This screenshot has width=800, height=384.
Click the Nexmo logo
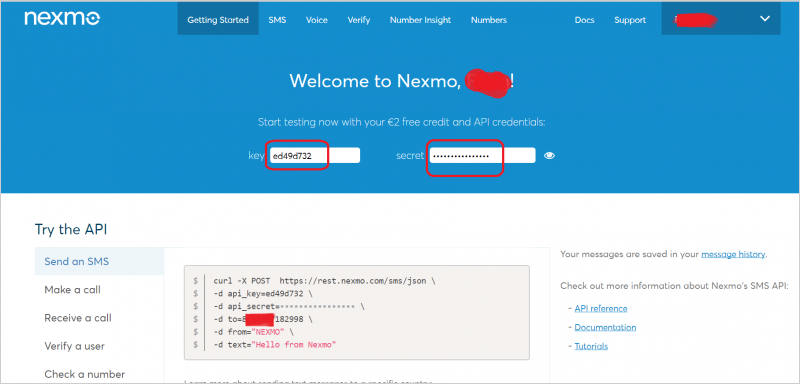click(62, 18)
